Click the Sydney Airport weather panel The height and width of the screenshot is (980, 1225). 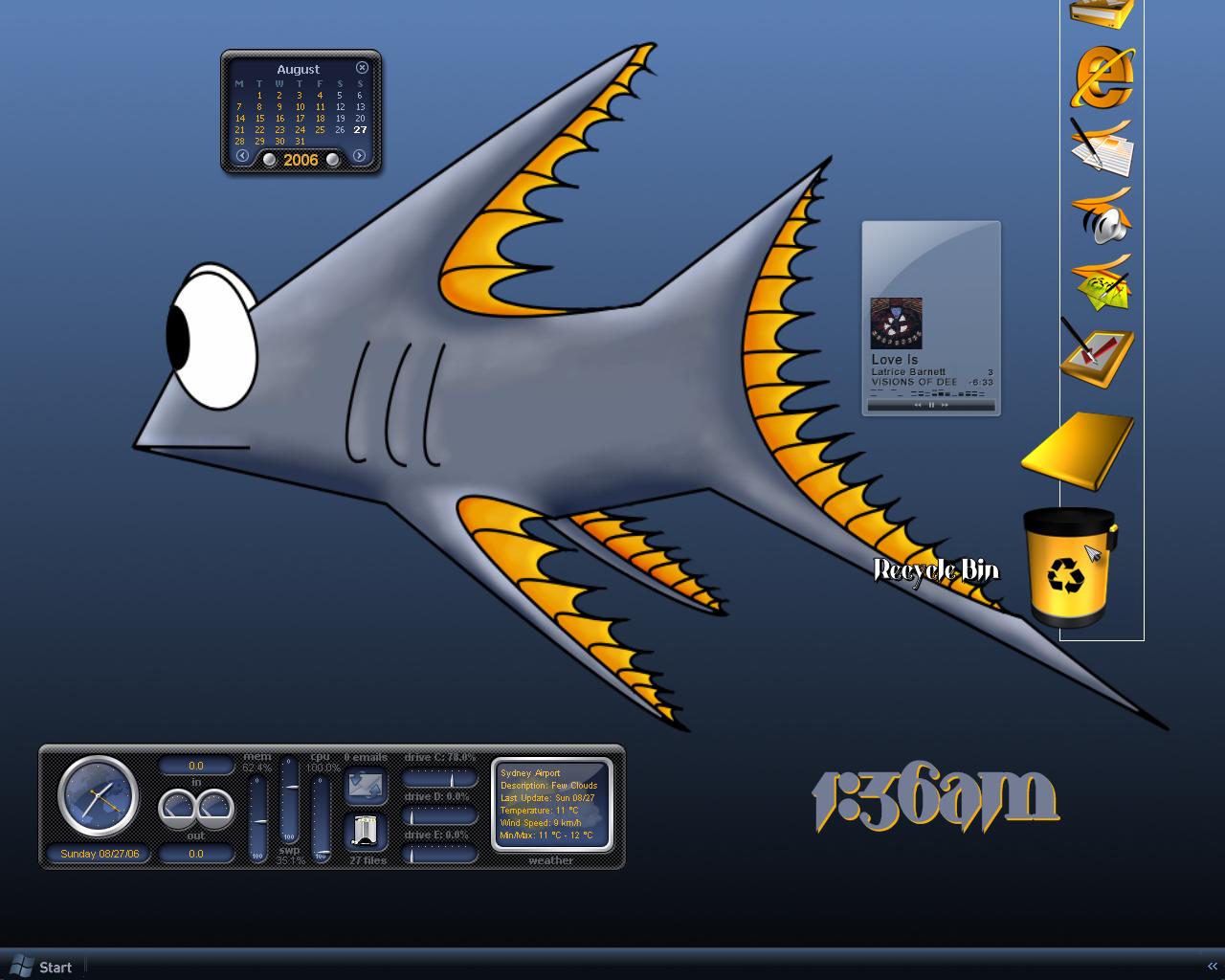(x=551, y=805)
